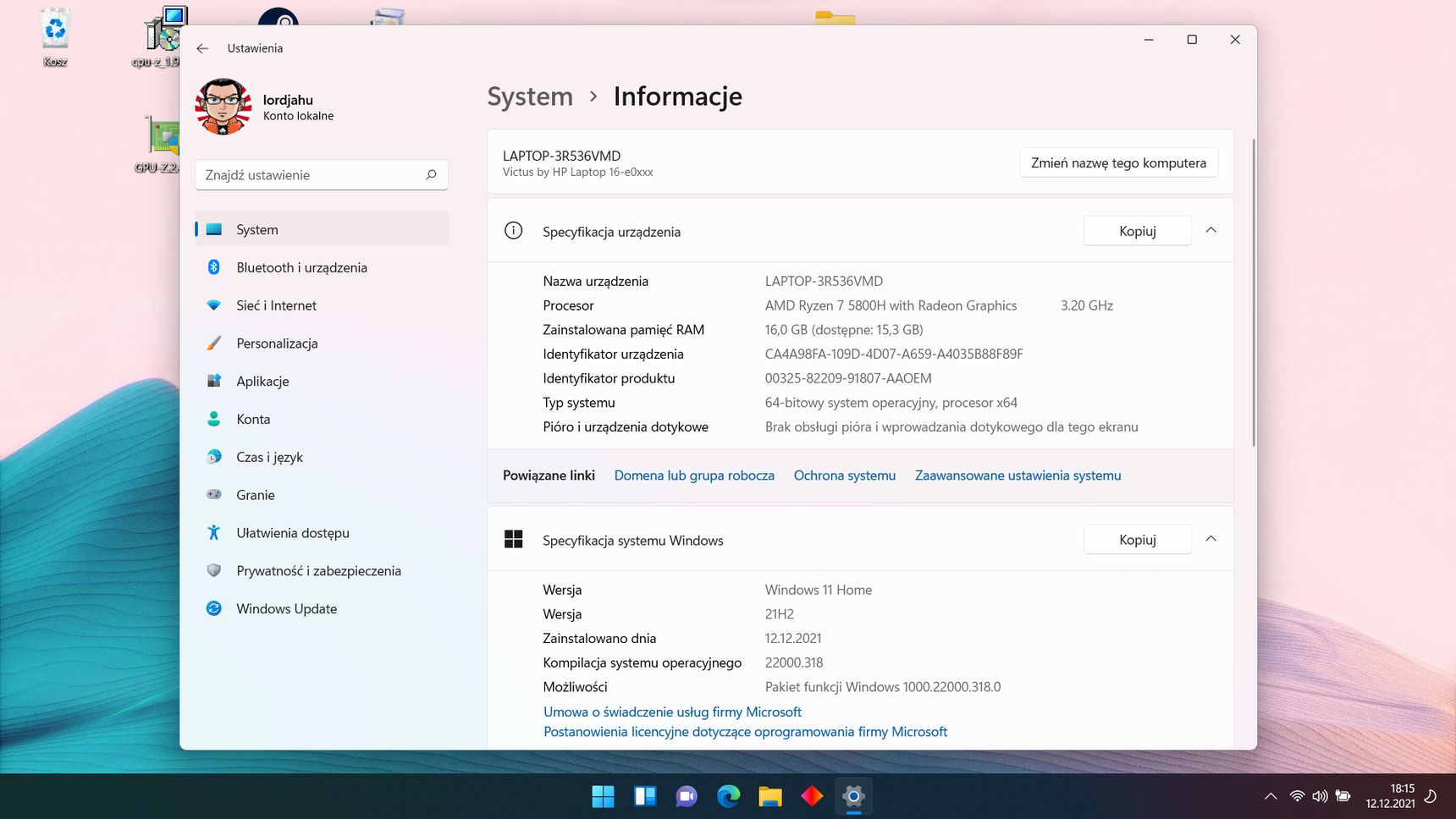The width and height of the screenshot is (1456, 819).
Task: Click the RAM value 16,0 GB
Action: [844, 330]
